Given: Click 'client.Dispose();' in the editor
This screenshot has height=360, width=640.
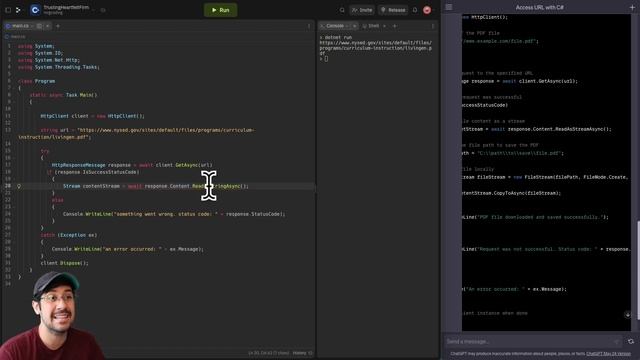Looking at the screenshot, I should tap(64, 263).
